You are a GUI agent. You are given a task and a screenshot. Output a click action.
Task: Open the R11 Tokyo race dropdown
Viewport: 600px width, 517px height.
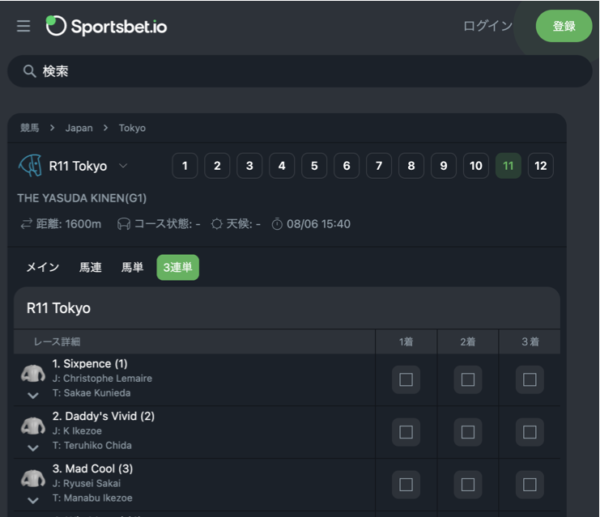pos(123,166)
